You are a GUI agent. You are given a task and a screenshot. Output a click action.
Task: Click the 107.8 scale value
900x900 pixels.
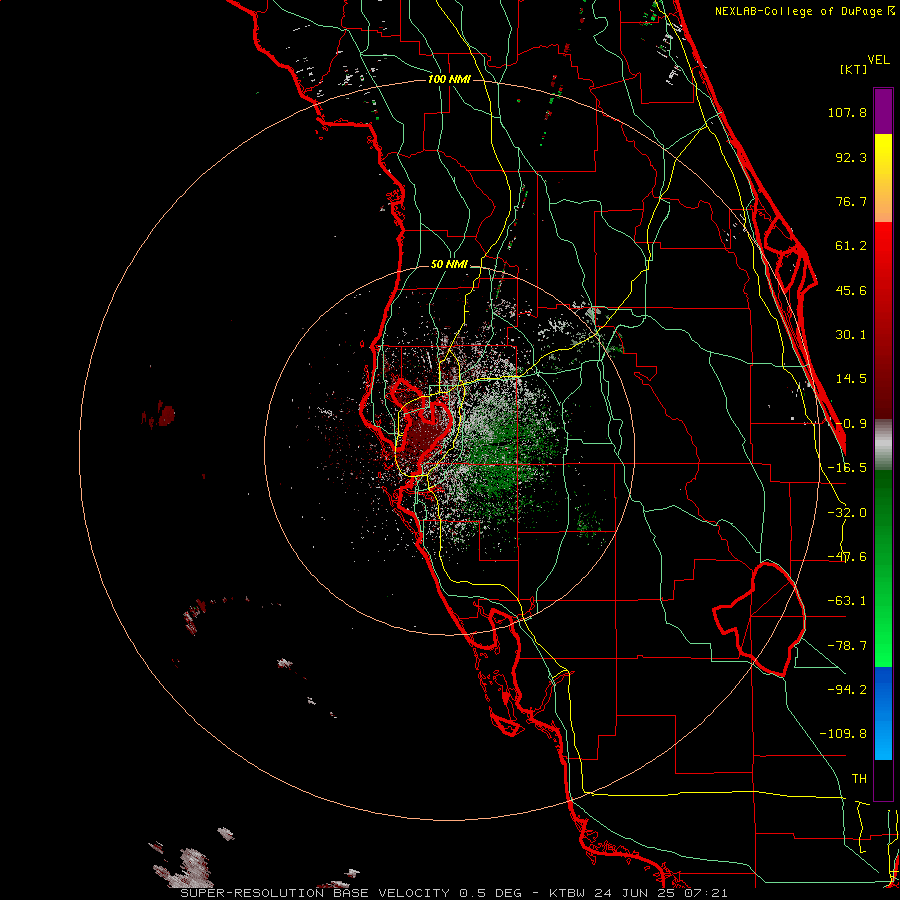pyautogui.click(x=847, y=112)
